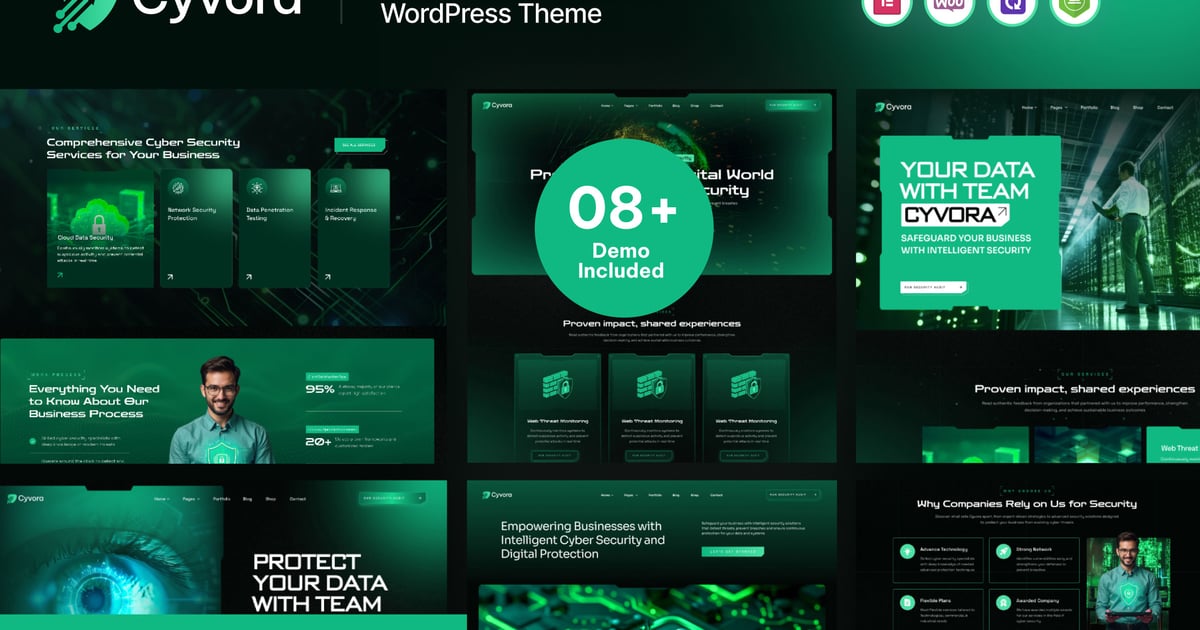The width and height of the screenshot is (1200, 630).
Task: Open Shop in the server-room demo nav
Action: coord(1138,107)
